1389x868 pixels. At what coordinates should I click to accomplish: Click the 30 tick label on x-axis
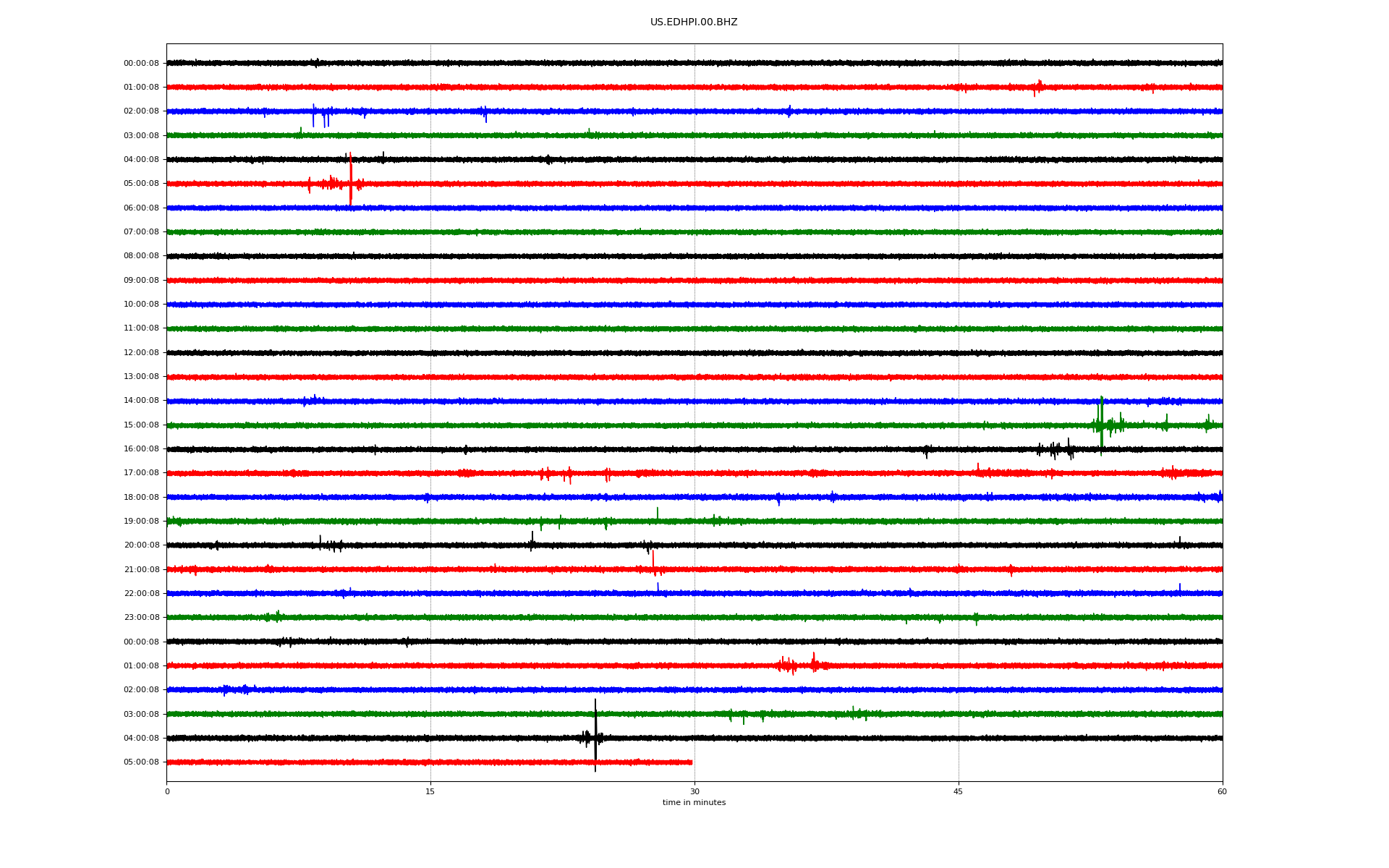coord(694,791)
